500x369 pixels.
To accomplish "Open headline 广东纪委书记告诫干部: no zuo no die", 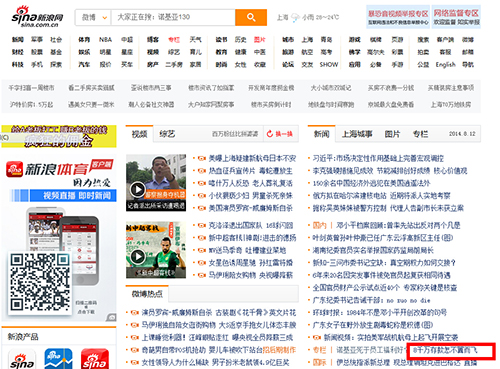I will (x=371, y=300).
